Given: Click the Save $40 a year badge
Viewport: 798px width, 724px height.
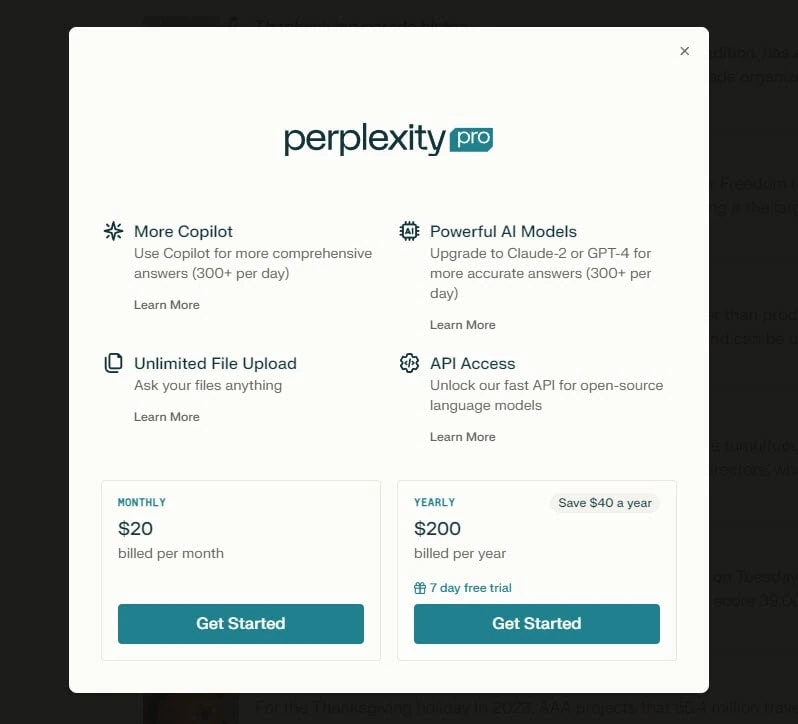Looking at the screenshot, I should pyautogui.click(x=605, y=503).
